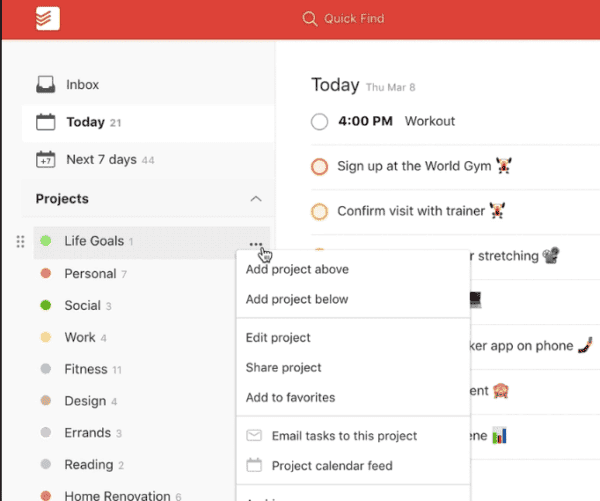Click the Inbox tray icon
Image resolution: width=600 pixels, height=501 pixels.
pyautogui.click(x=46, y=84)
